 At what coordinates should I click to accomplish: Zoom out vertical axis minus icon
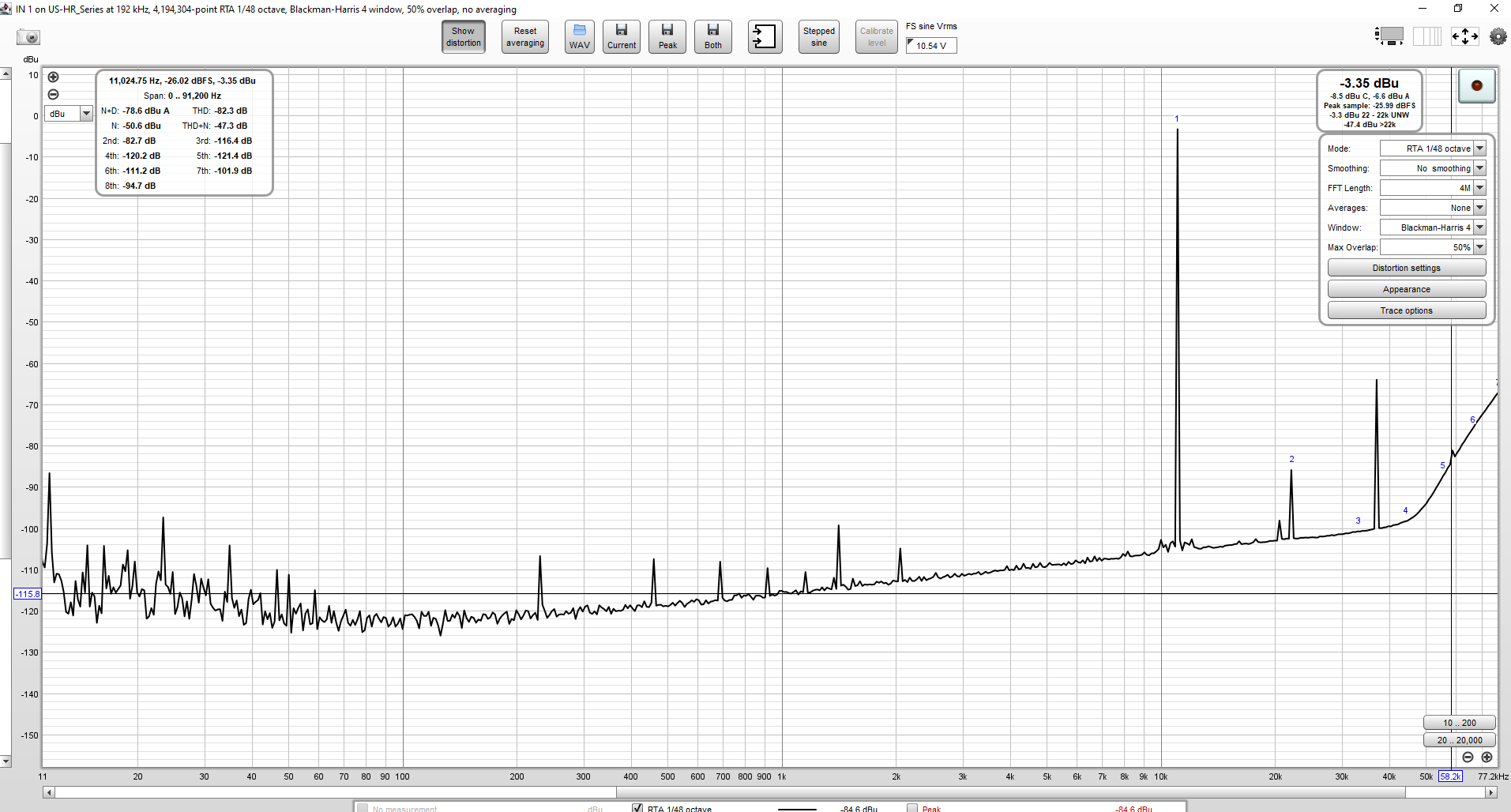pos(53,95)
